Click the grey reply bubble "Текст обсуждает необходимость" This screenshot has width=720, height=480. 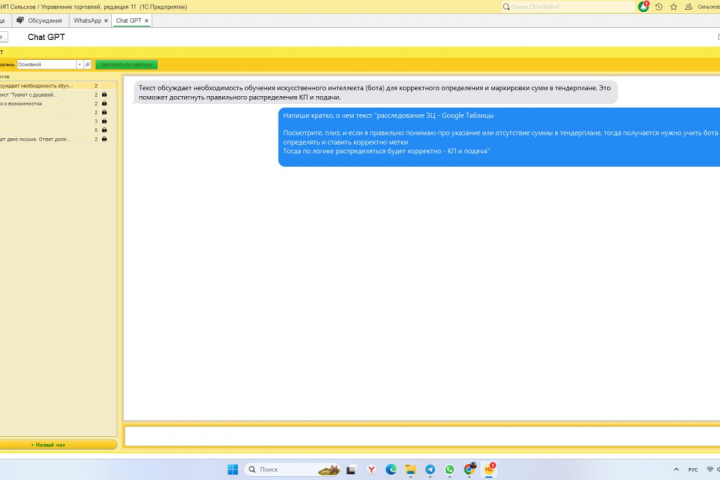point(375,92)
